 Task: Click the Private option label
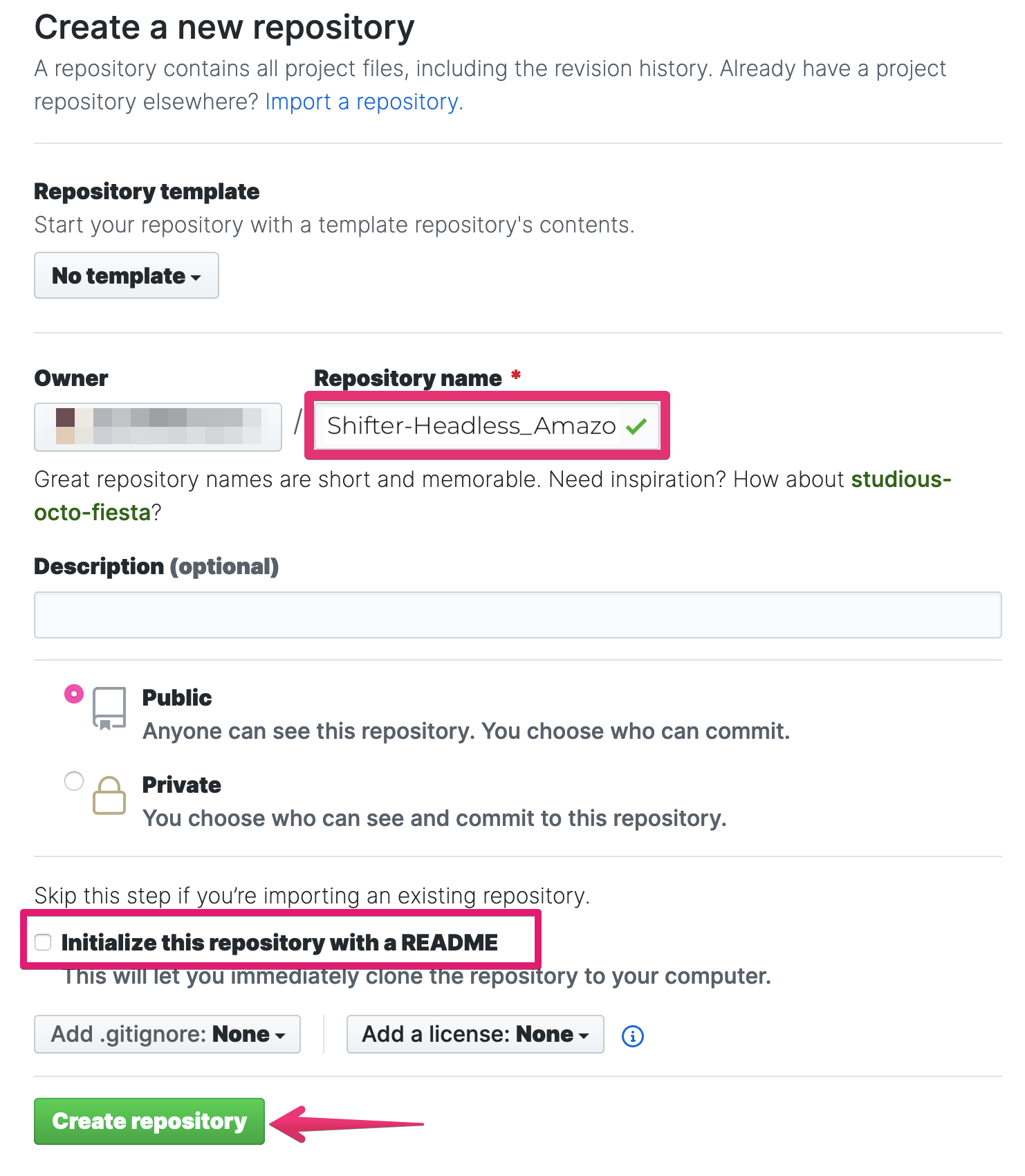(182, 784)
